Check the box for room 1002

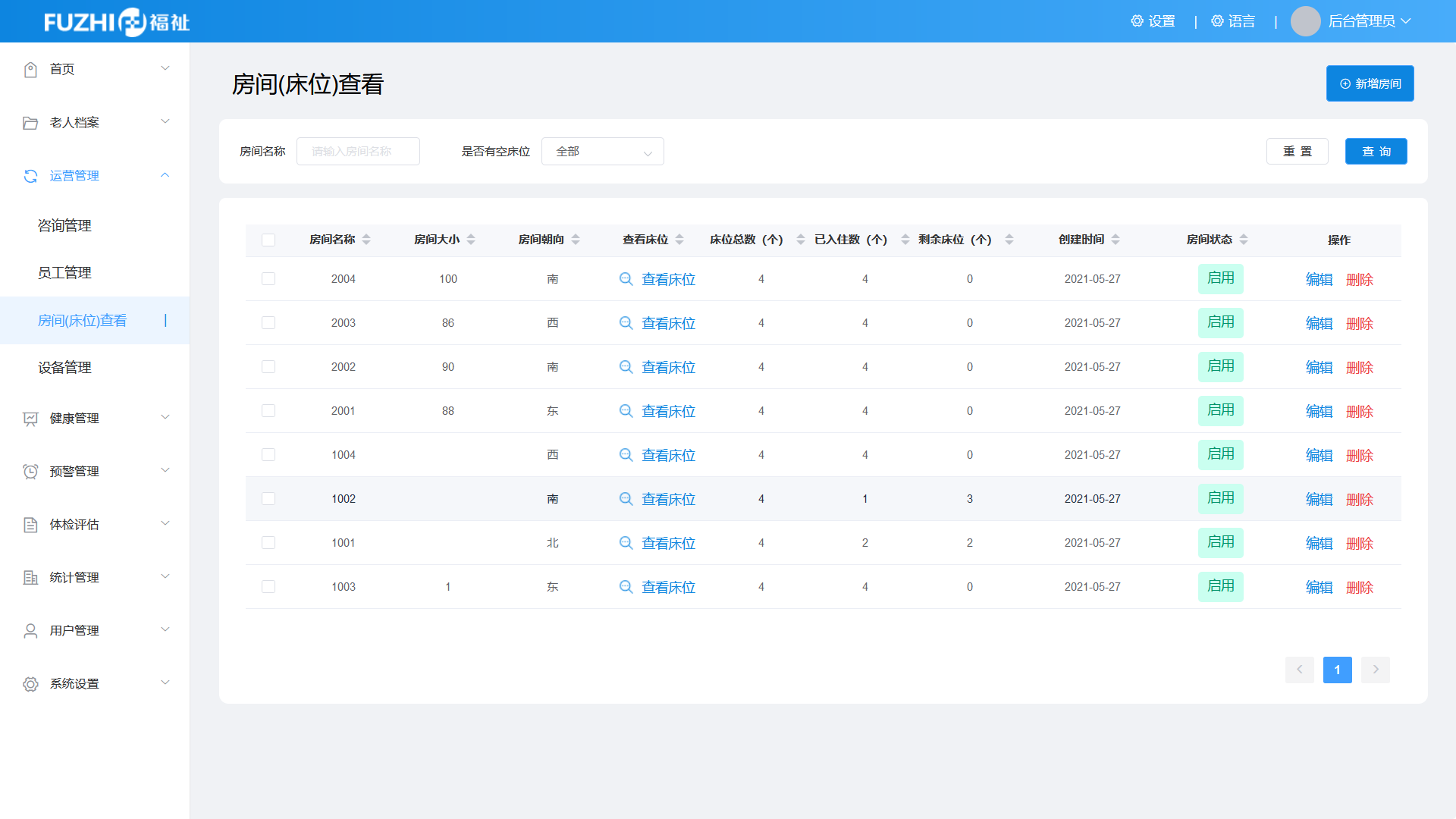pos(268,499)
